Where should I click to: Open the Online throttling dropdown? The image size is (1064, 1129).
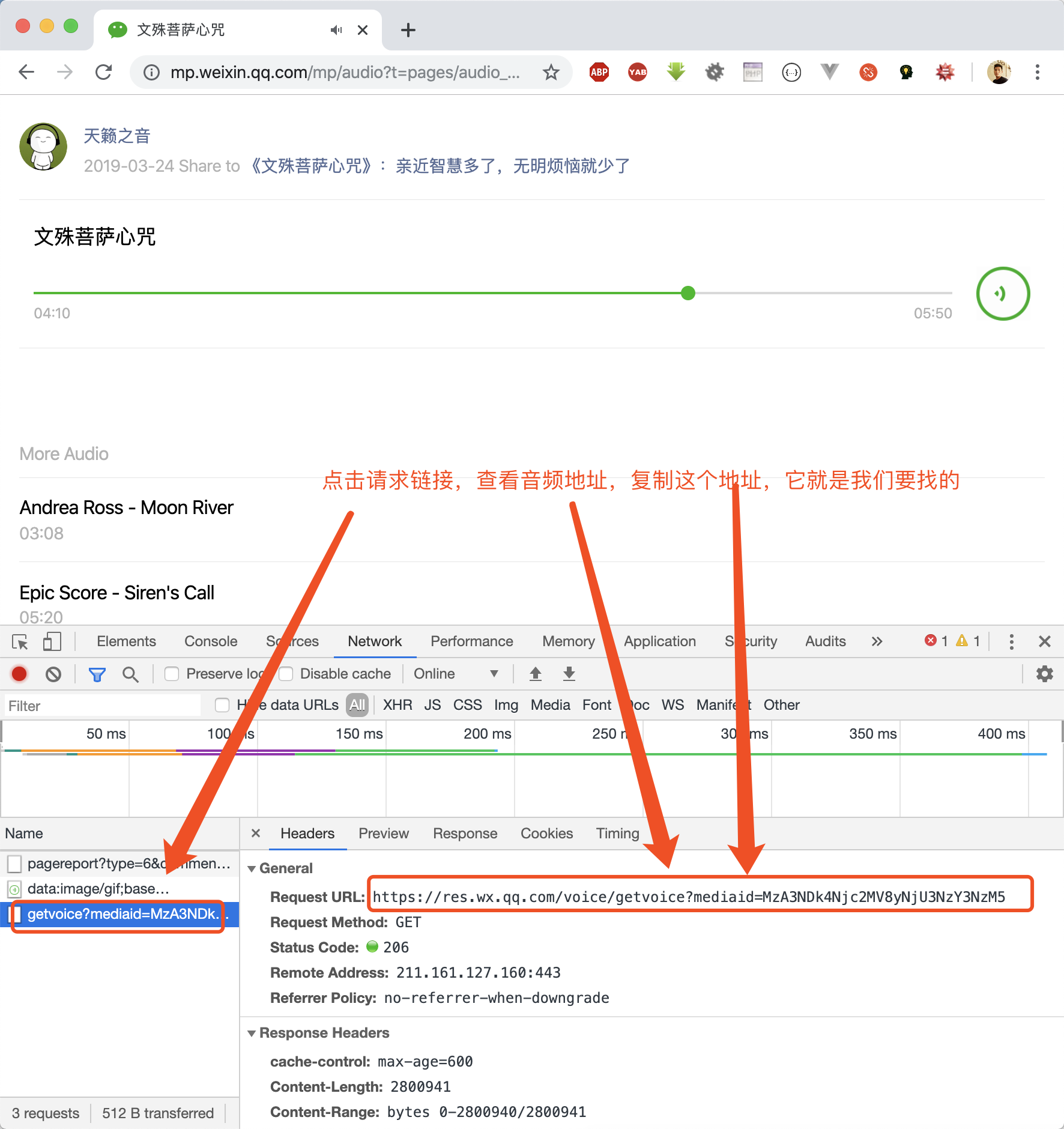455,674
